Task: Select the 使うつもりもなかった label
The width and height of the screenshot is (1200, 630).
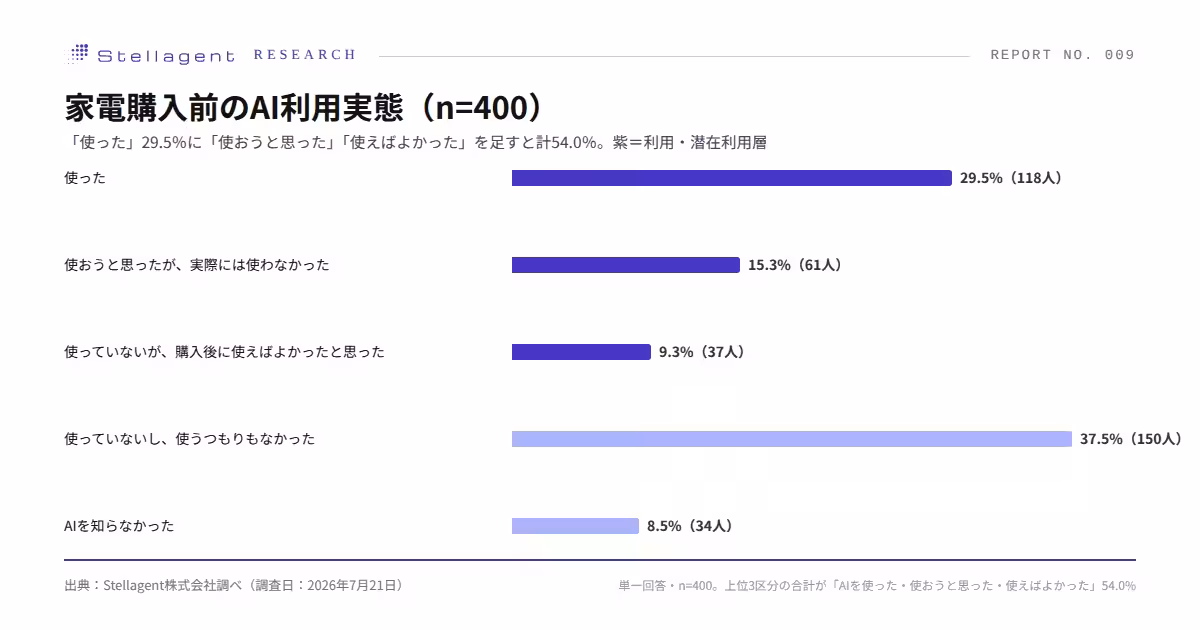Action: (x=189, y=439)
